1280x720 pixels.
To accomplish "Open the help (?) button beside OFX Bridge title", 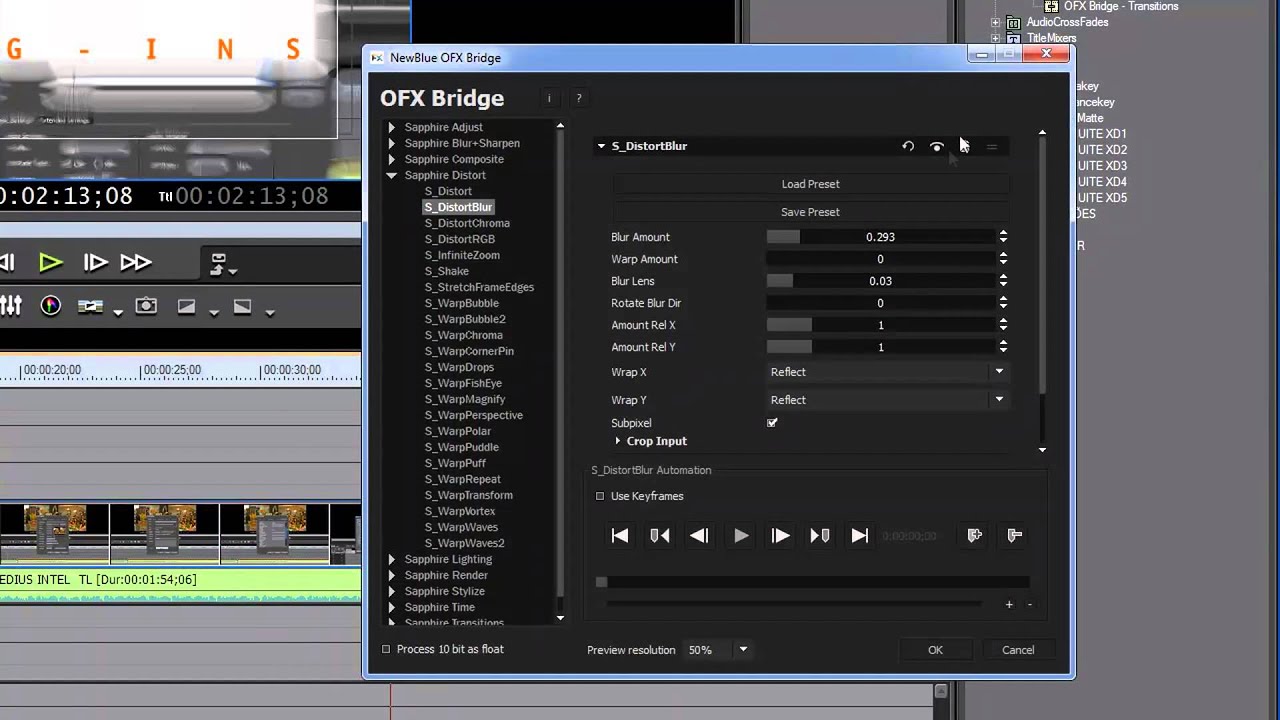I will (x=579, y=98).
